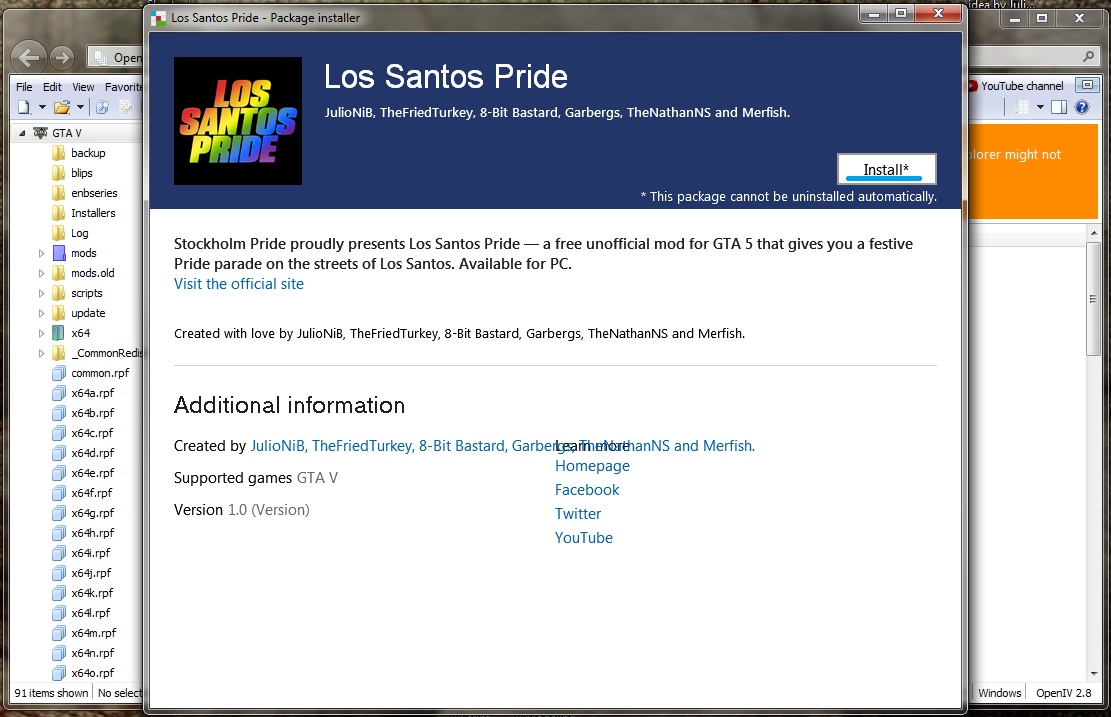Go forward in OpenIV navigation
This screenshot has width=1111, height=717.
point(62,57)
